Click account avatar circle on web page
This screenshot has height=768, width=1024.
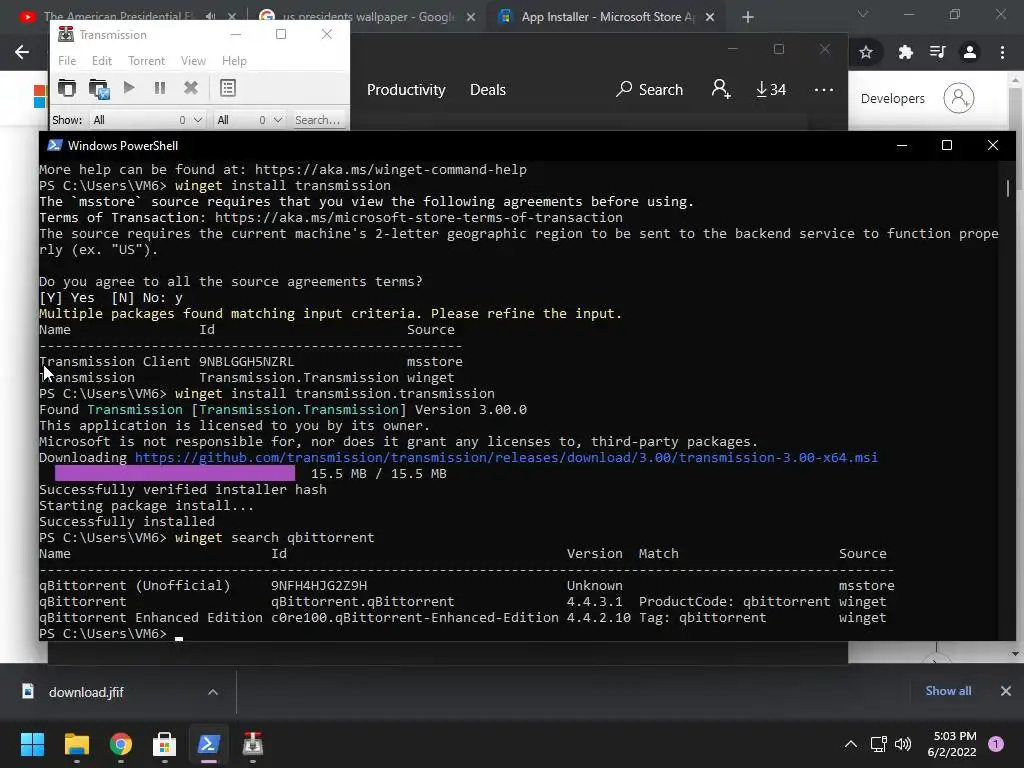[959, 98]
